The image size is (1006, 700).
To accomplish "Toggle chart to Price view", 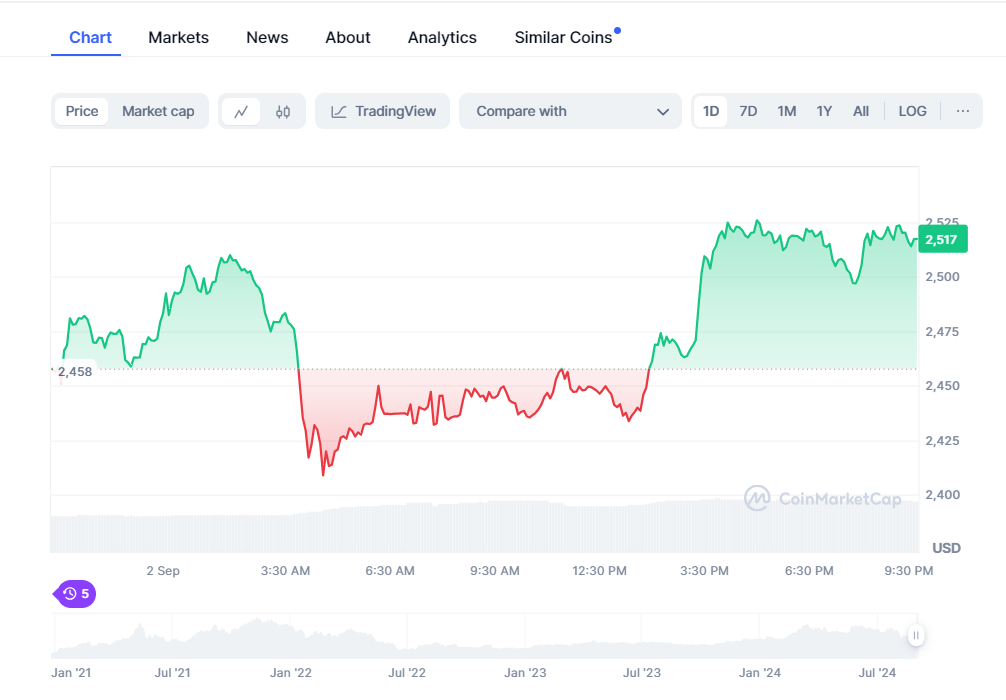I will click(82, 111).
